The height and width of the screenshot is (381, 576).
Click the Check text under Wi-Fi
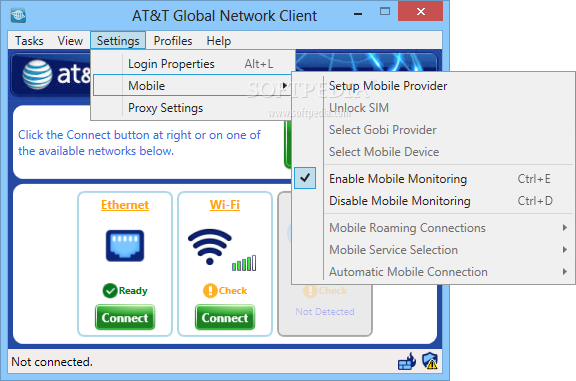click(x=233, y=291)
